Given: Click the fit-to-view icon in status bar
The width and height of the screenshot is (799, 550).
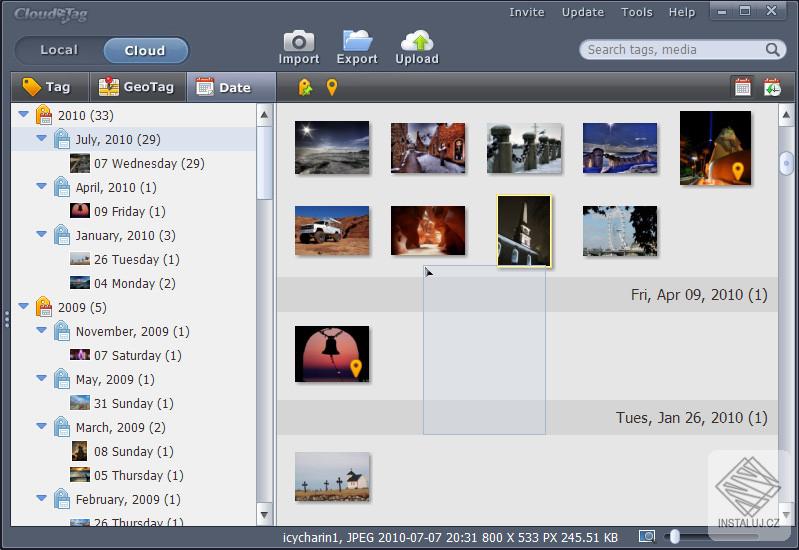Looking at the screenshot, I should (647, 536).
